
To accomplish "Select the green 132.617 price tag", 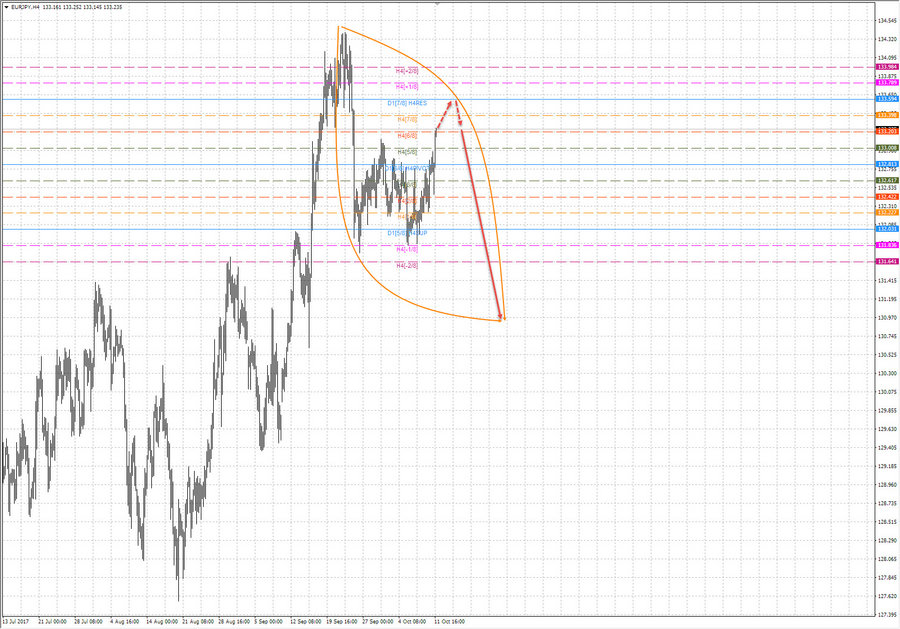I will coord(887,181).
